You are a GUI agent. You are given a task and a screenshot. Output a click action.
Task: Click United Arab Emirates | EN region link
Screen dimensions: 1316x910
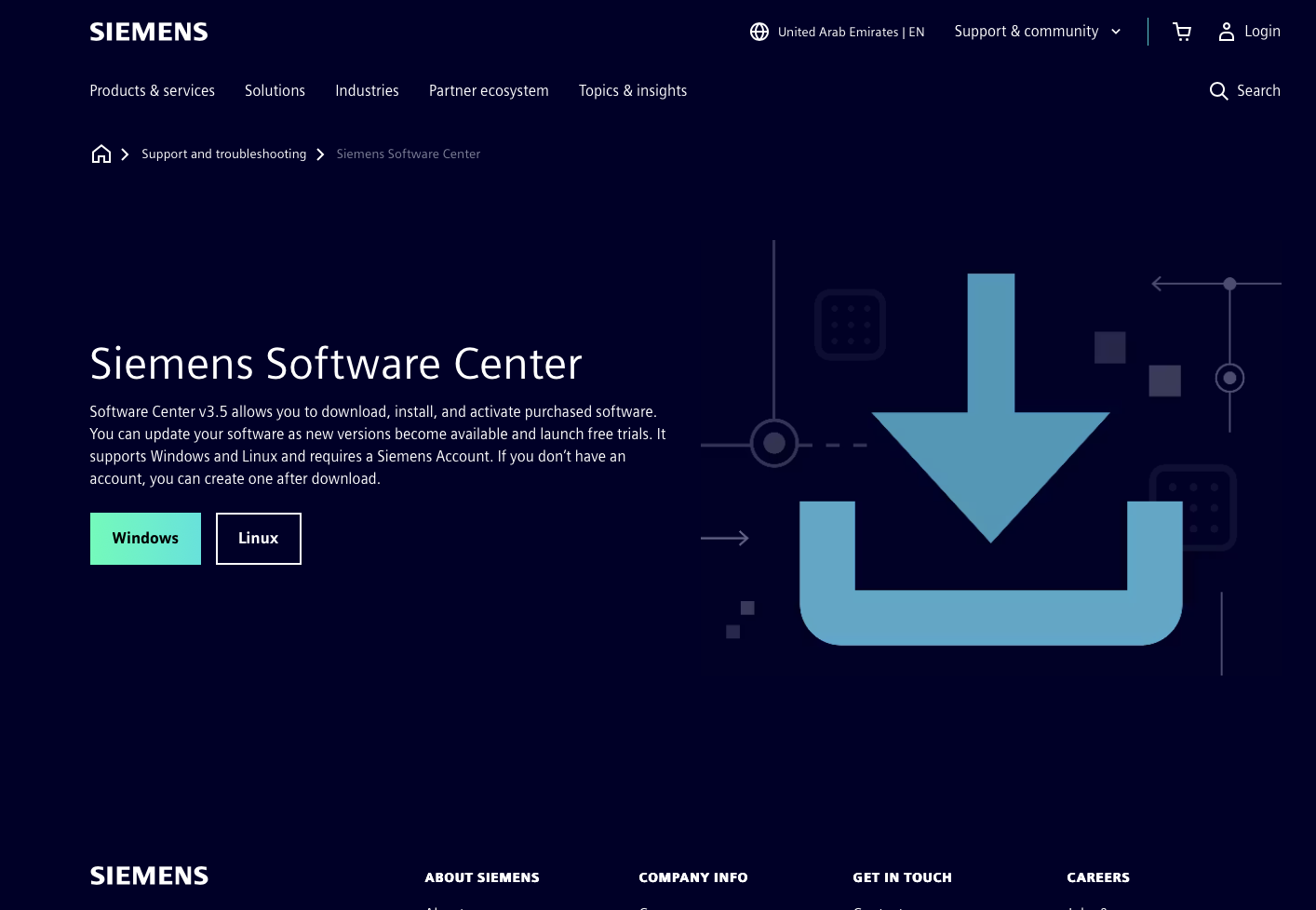click(851, 32)
